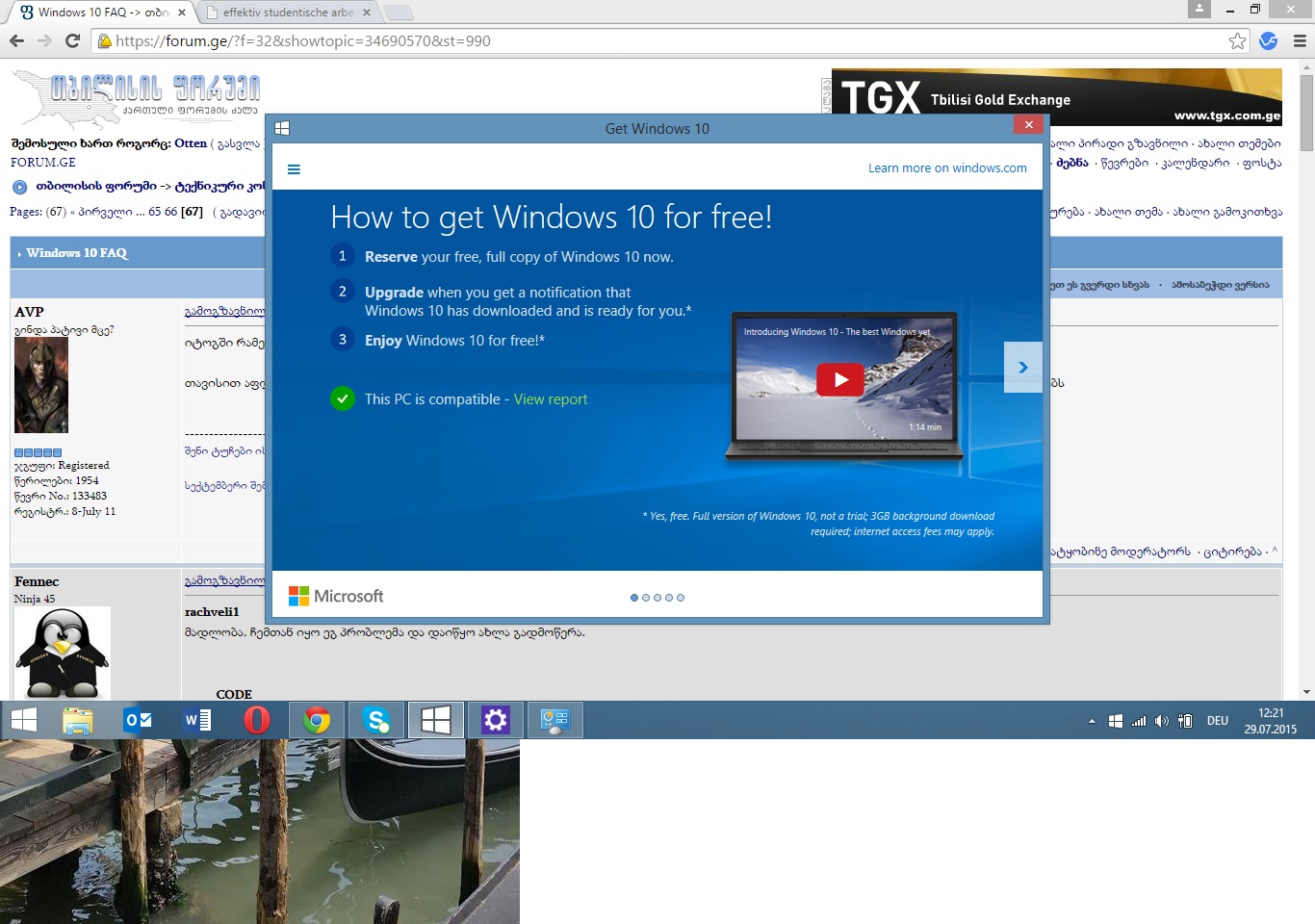Screen dimensions: 1315x924
Task: Close the Windows 10 FAQ tab
Action: 182,13
